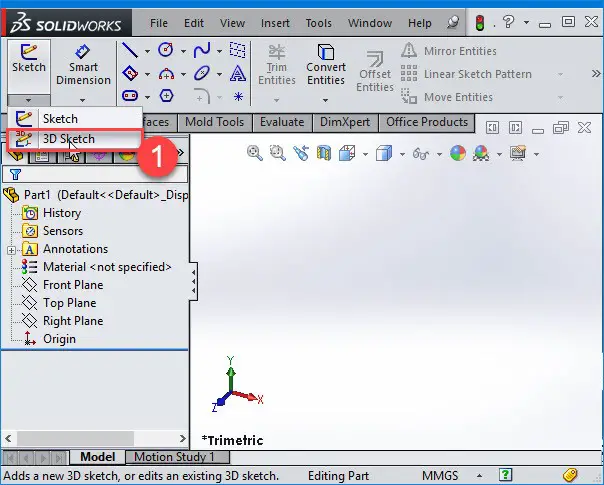Click the Zoom to Area icon
Viewport: 604px width, 485px height.
tap(278, 153)
